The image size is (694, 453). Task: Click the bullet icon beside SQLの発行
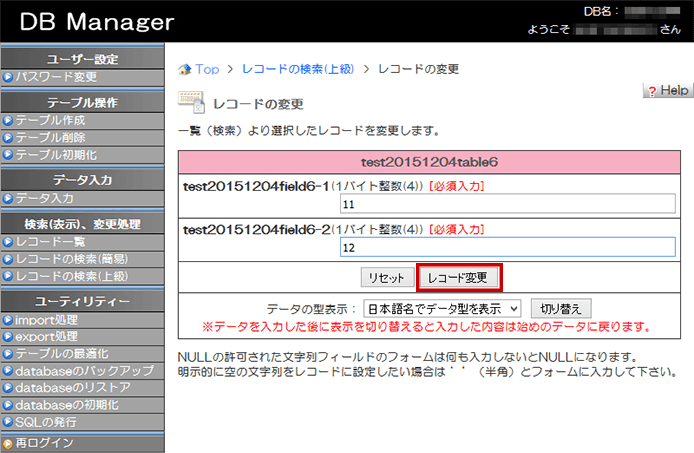[8, 422]
